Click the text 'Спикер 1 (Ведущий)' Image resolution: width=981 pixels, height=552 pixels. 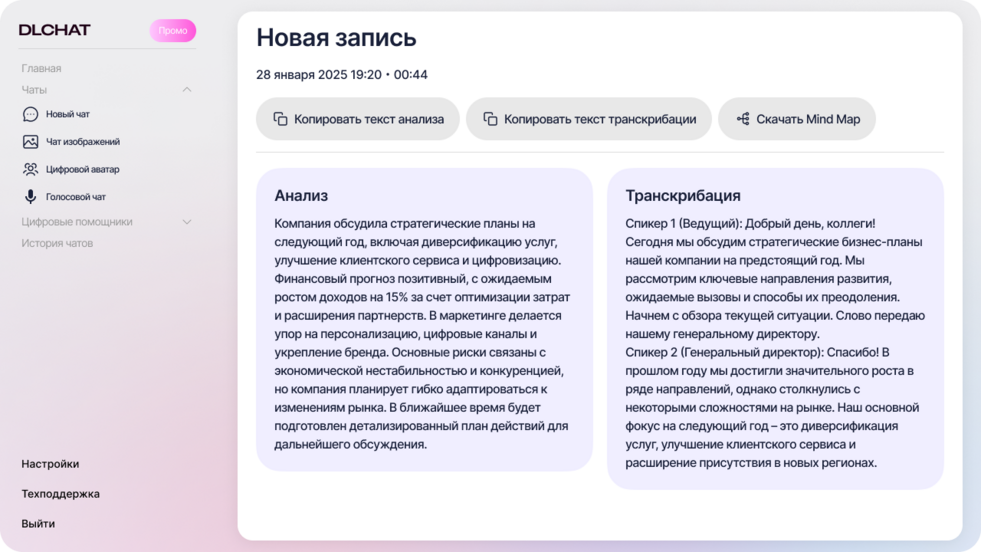pyautogui.click(x=682, y=223)
